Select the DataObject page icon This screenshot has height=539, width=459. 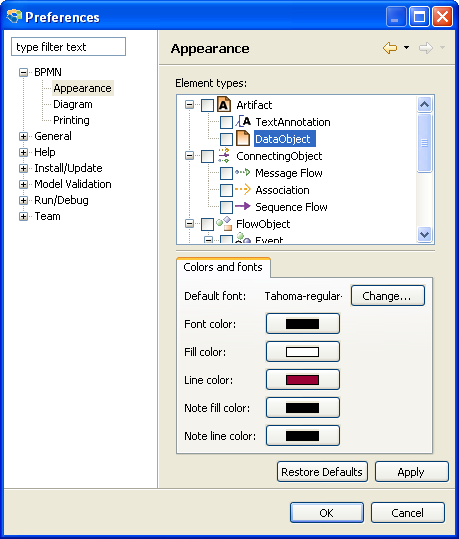tap(243, 139)
